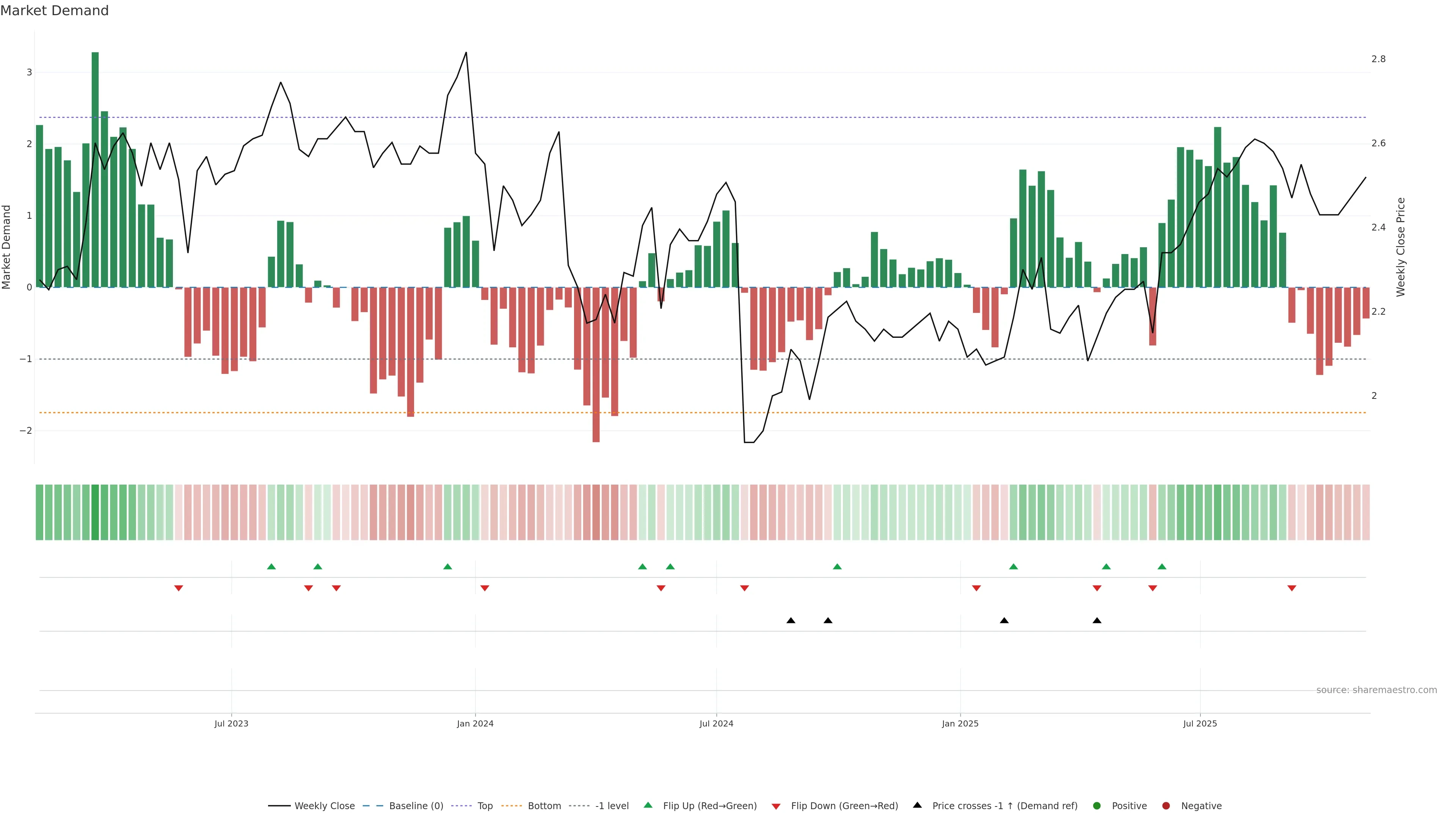Click the Market Demand chart title

[54, 11]
